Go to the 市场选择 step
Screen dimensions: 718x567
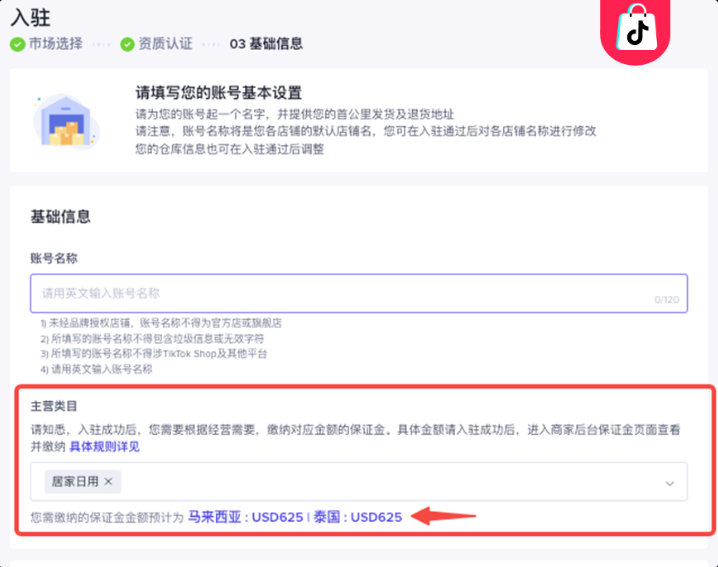[x=56, y=44]
